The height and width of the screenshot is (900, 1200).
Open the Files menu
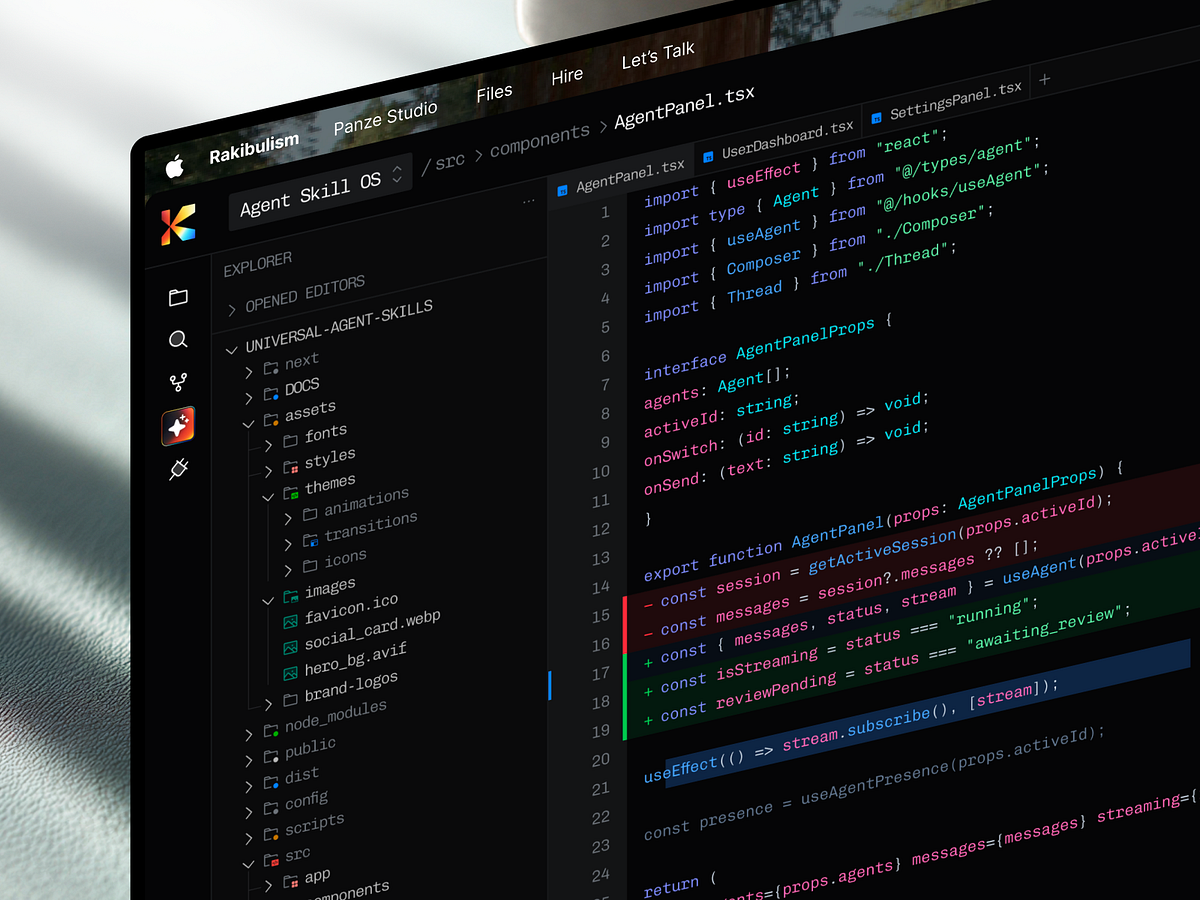(494, 94)
